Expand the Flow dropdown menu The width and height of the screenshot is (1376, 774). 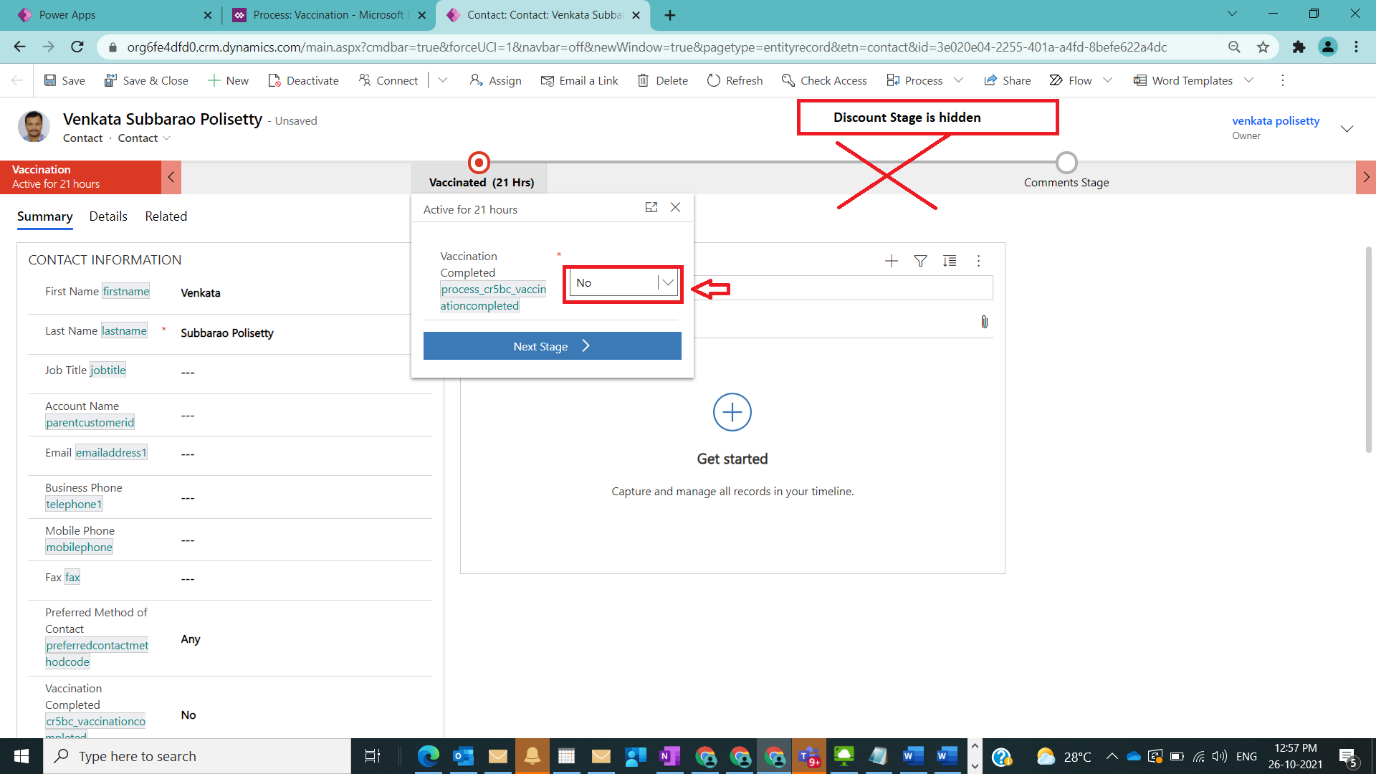tap(1106, 80)
